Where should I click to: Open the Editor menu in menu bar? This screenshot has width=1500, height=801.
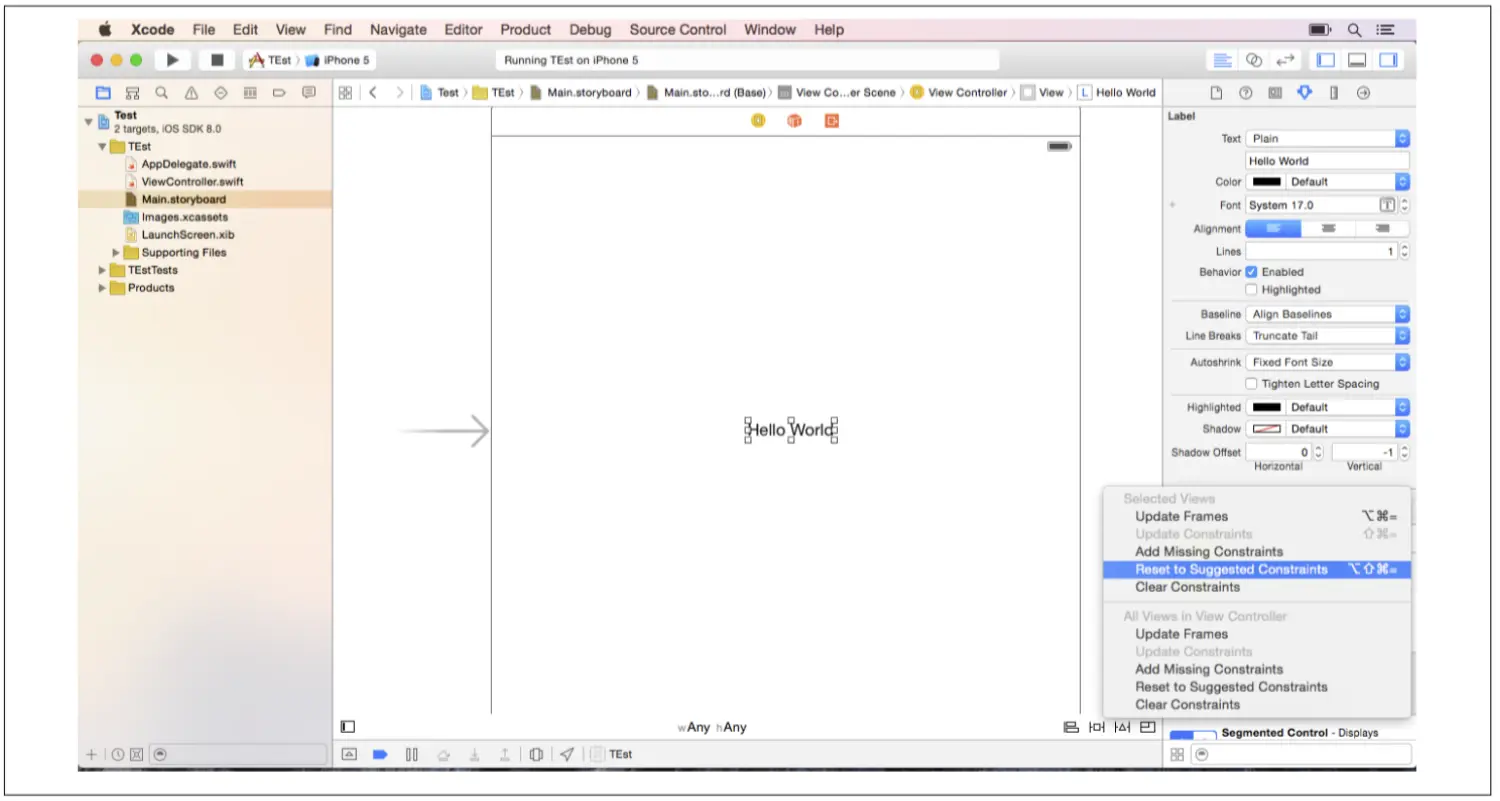(x=463, y=30)
